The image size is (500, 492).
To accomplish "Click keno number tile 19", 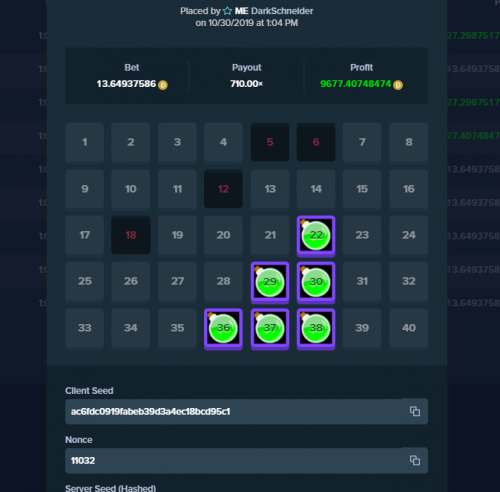I will pyautogui.click(x=177, y=235).
